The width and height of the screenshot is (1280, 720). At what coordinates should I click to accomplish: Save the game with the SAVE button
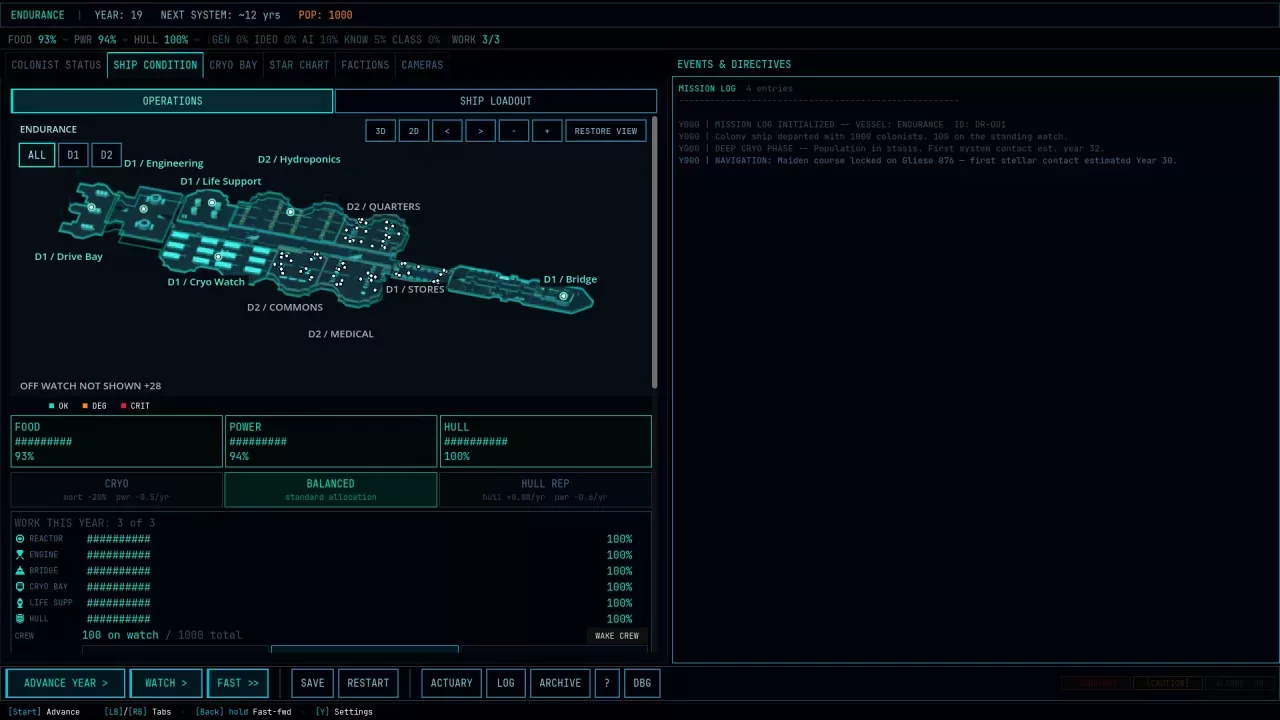pyautogui.click(x=313, y=683)
